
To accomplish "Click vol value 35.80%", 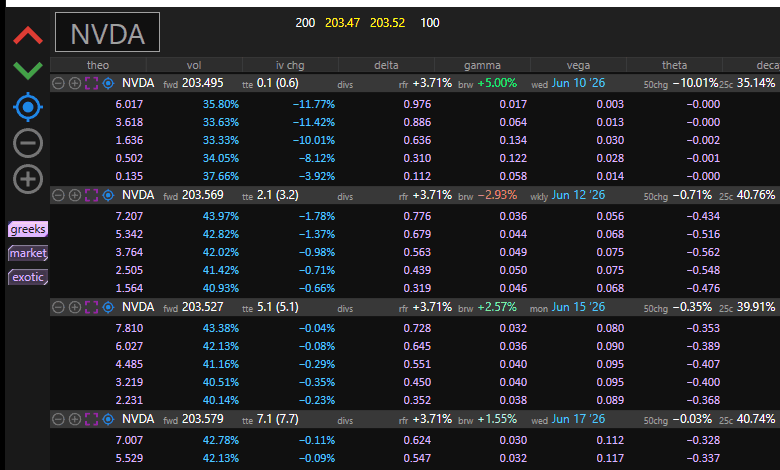I will pyautogui.click(x=221, y=104).
